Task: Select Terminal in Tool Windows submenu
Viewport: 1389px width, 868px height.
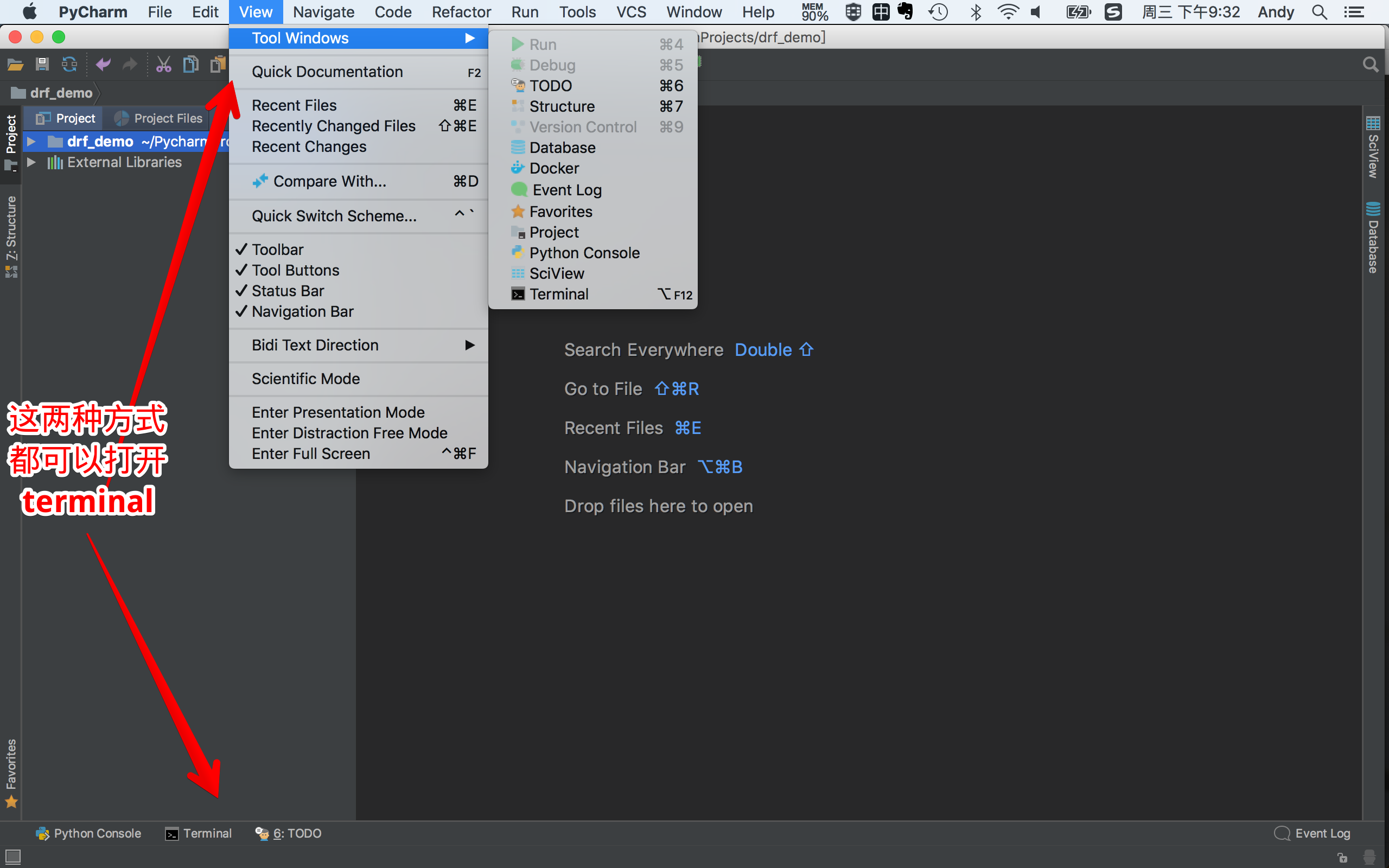Action: coord(558,295)
